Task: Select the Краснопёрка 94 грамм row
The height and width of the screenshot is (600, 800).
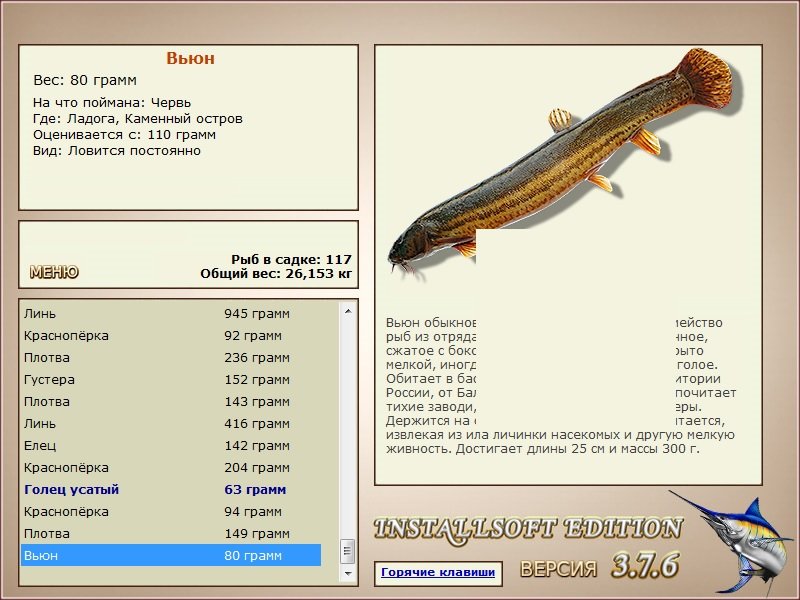Action: pos(171,511)
